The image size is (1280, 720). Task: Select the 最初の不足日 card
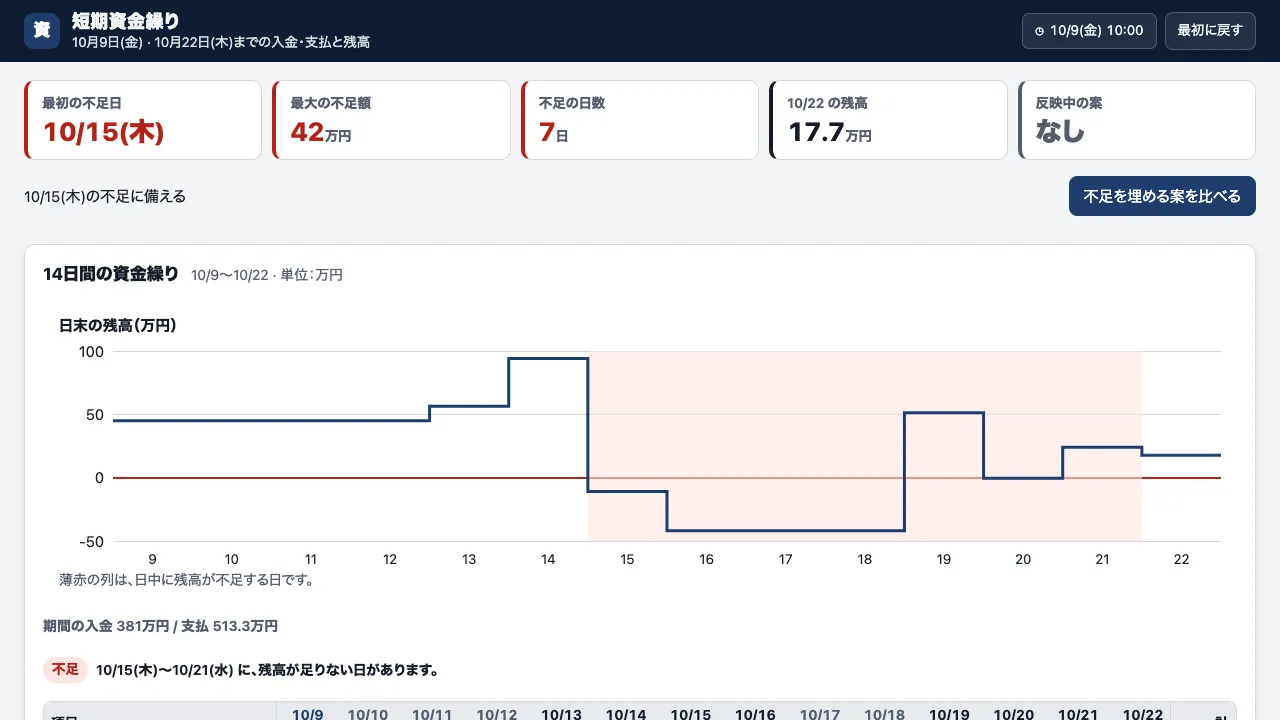click(x=143, y=120)
